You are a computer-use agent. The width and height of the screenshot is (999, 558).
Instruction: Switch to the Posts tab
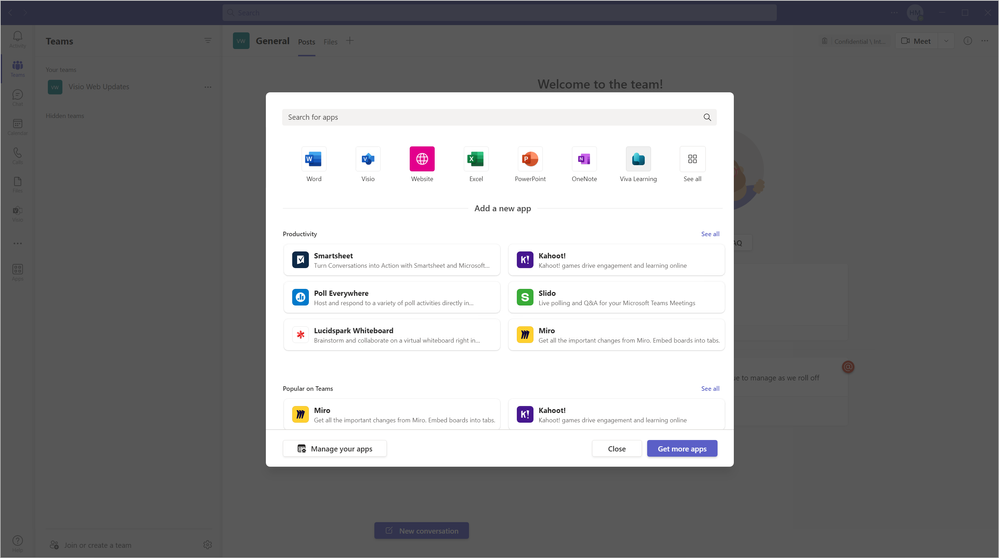[x=306, y=42]
